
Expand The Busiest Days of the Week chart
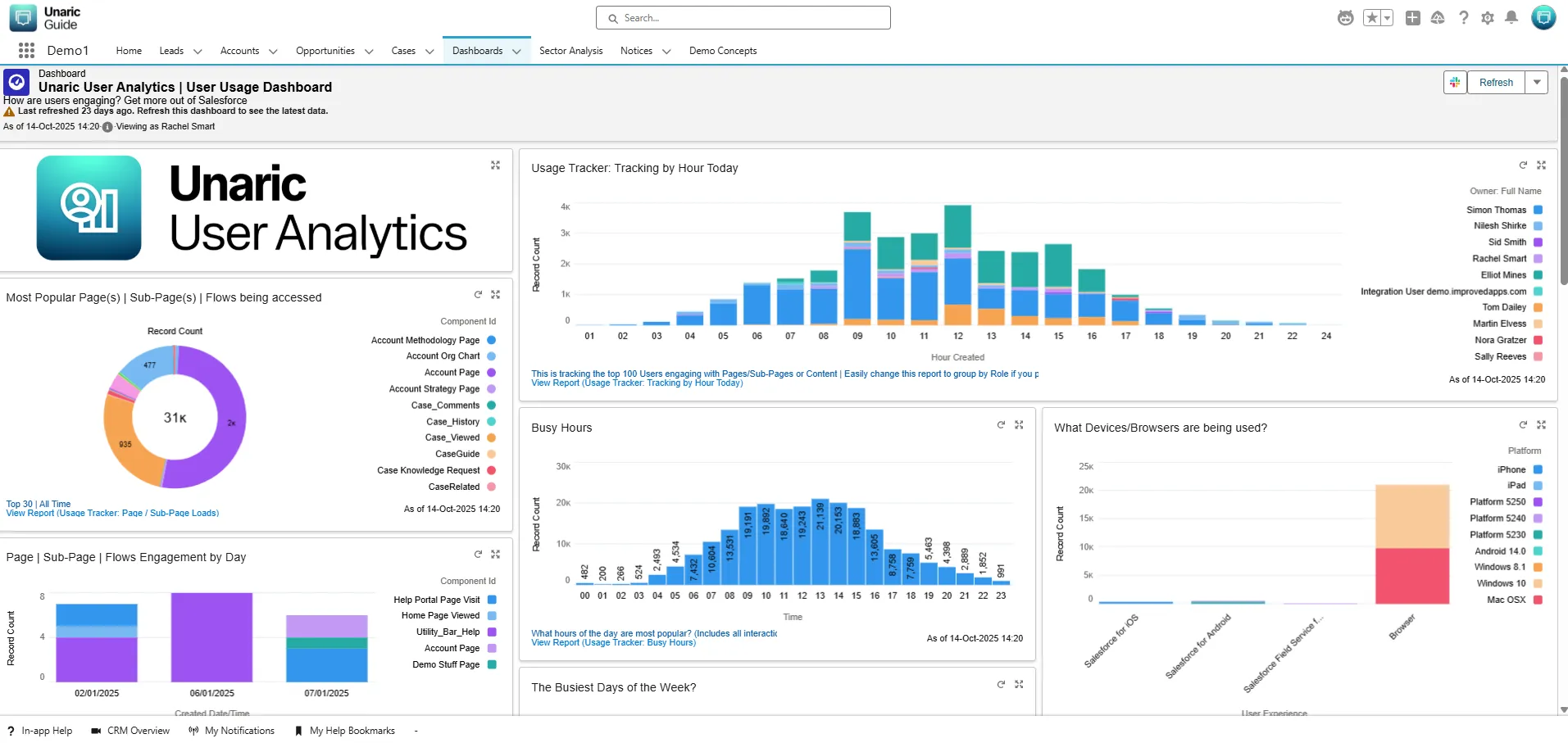tap(1019, 685)
